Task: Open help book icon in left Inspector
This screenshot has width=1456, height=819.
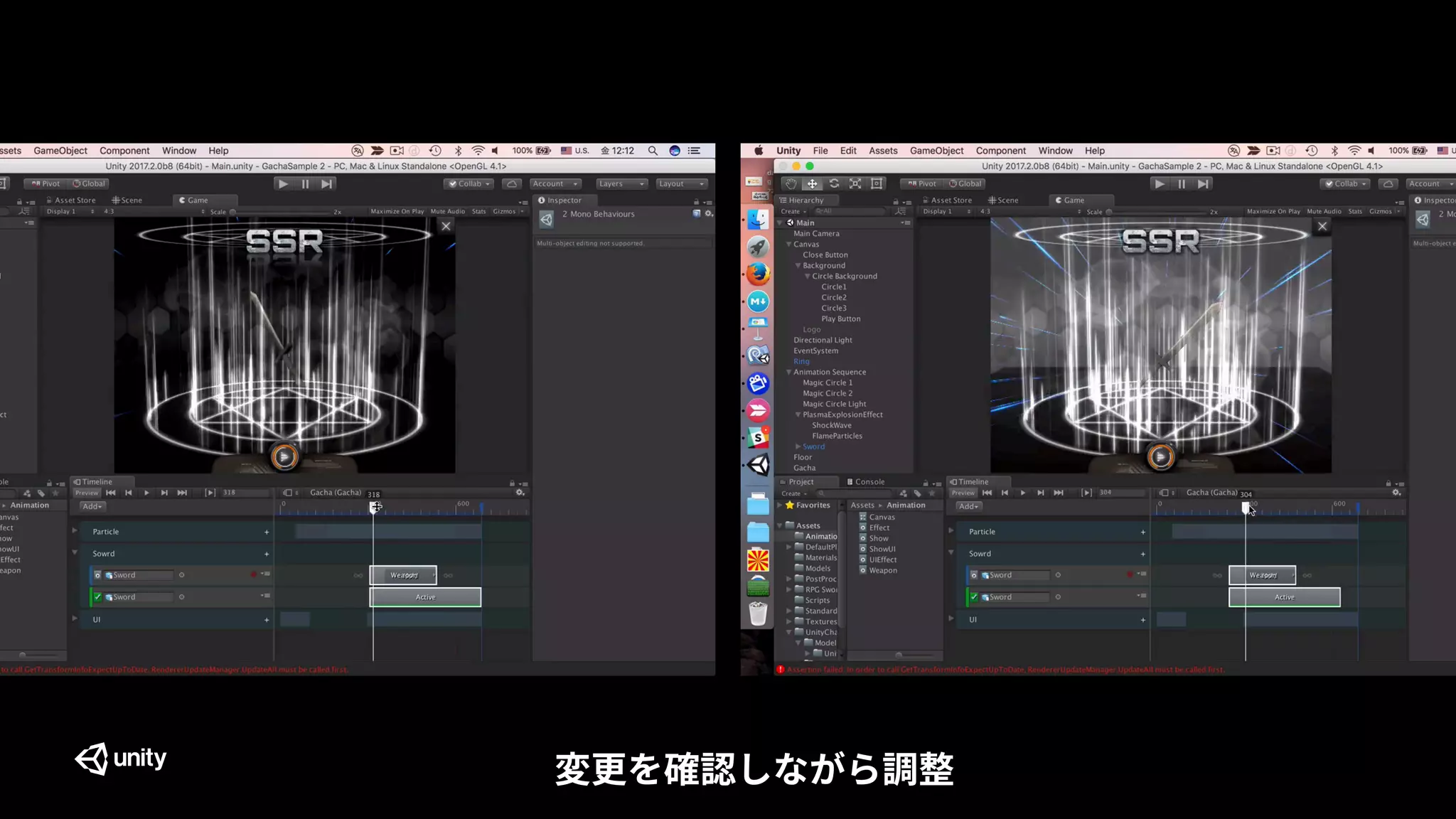Action: [697, 214]
